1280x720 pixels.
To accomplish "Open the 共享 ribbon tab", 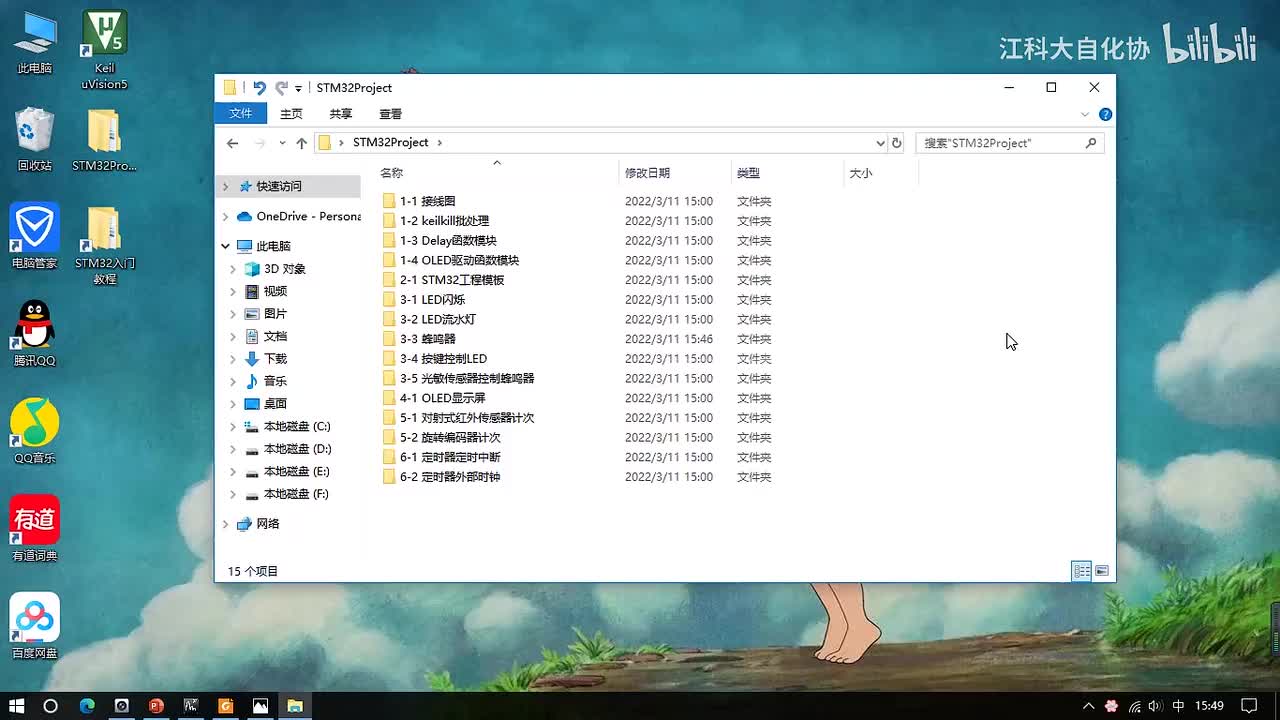I will (x=341, y=114).
